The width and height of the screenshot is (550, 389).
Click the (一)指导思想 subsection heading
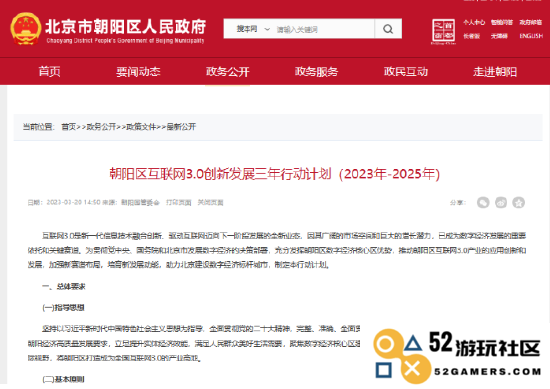click(63, 308)
